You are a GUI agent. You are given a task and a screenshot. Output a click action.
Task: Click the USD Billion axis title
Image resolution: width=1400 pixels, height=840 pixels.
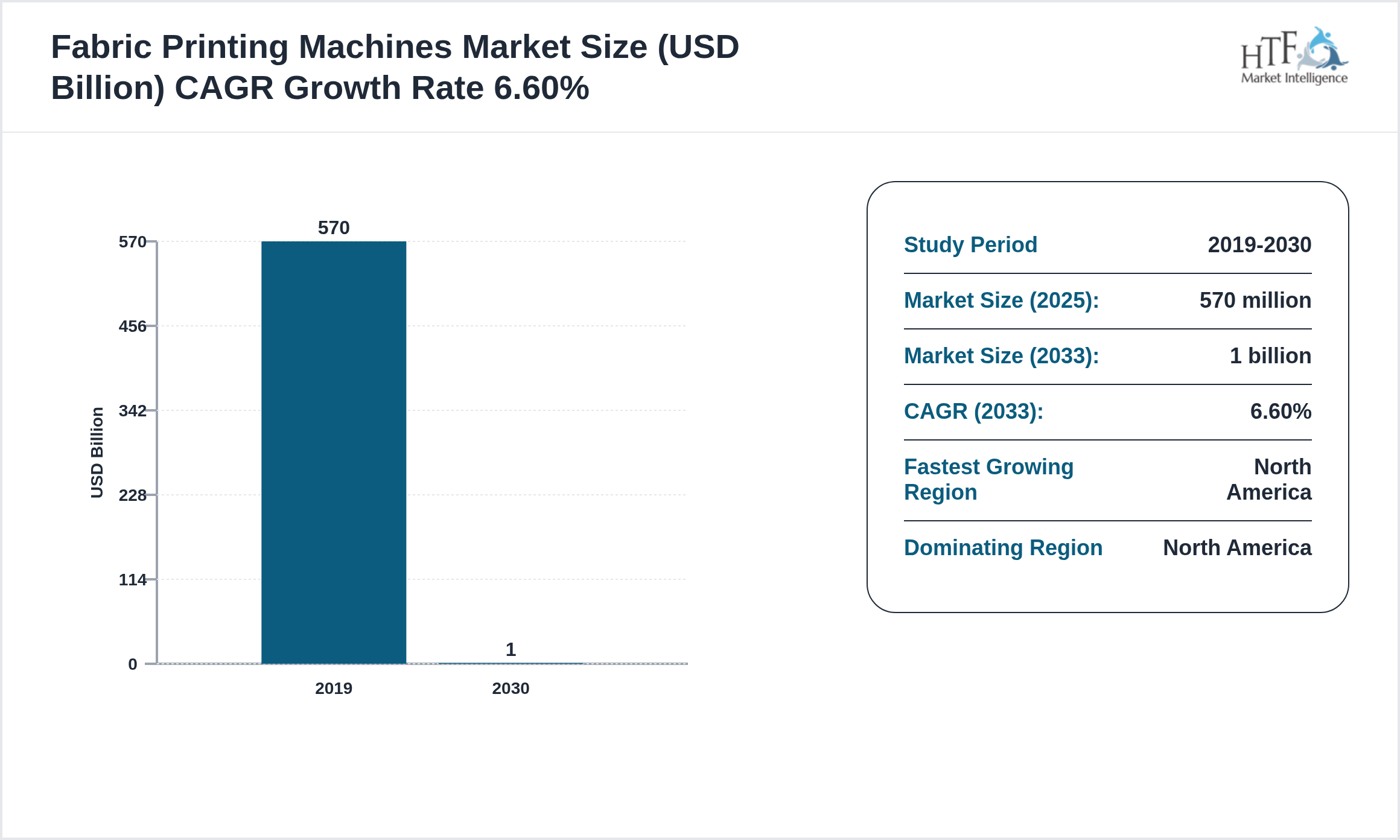[x=97, y=453]
